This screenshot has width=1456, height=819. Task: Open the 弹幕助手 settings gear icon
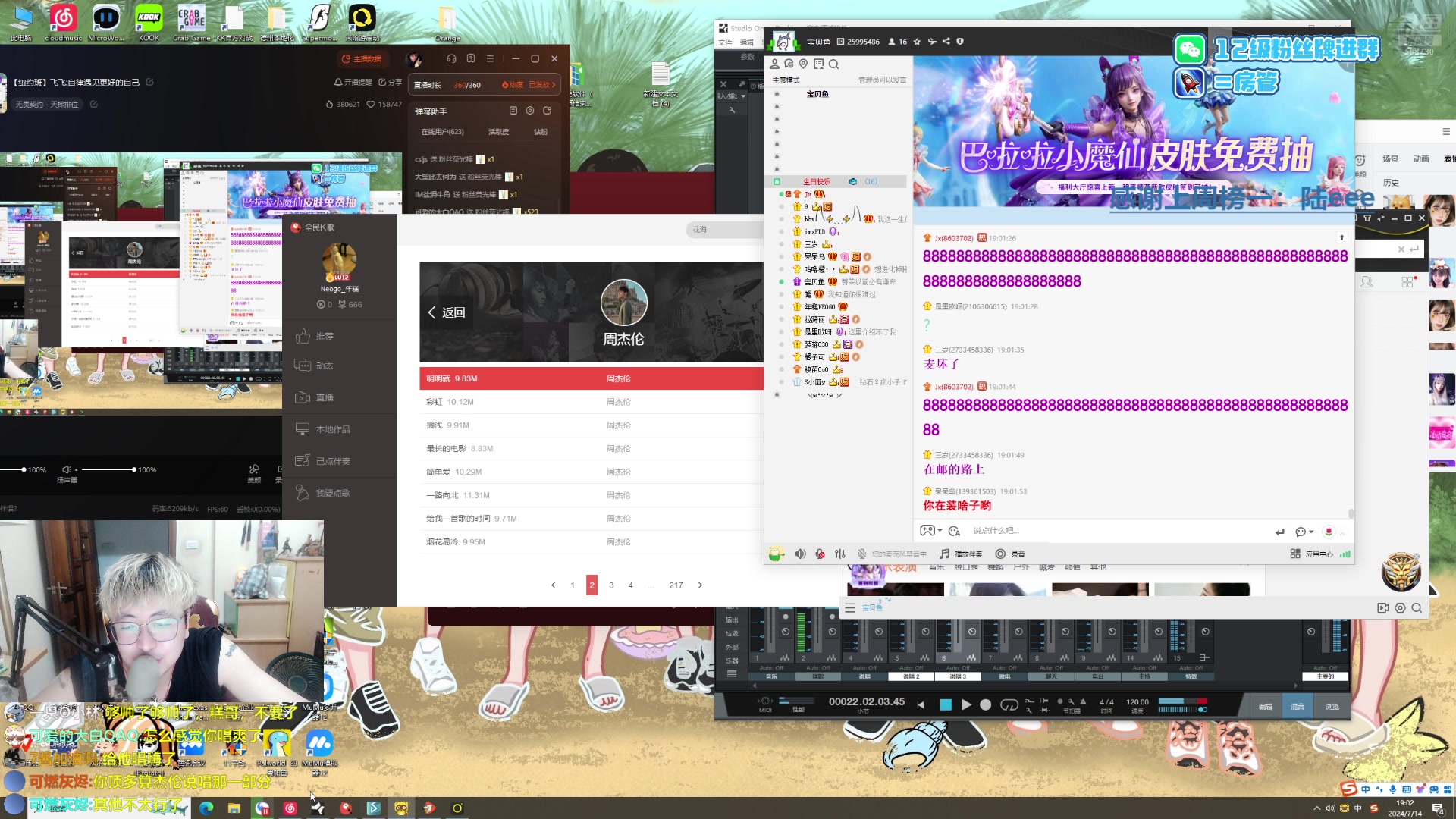coord(530,111)
